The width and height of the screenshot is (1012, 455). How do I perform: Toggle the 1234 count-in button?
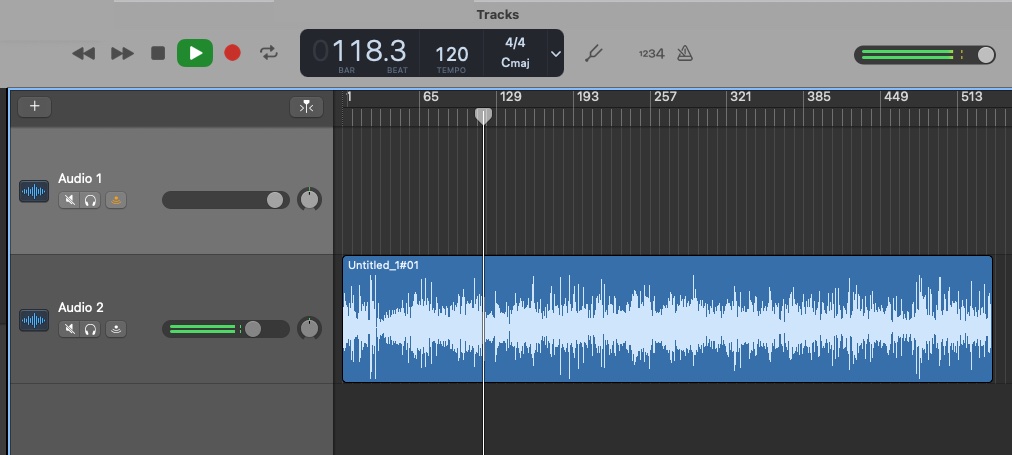(x=651, y=54)
